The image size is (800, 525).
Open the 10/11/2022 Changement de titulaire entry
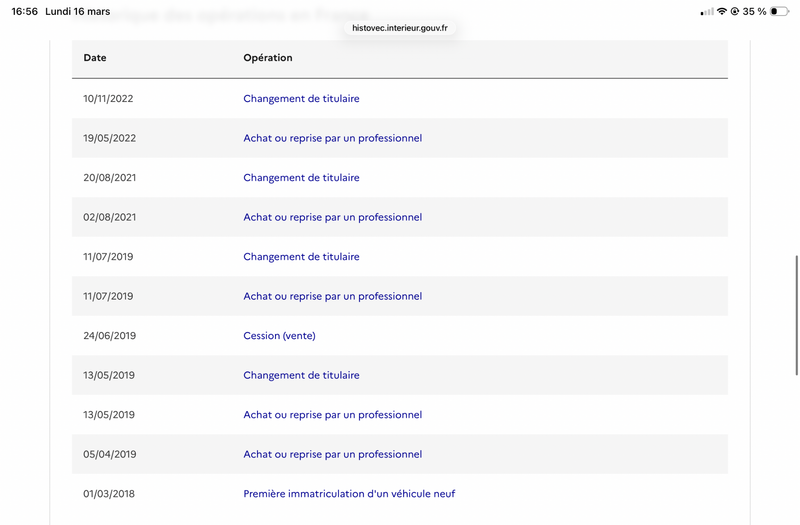(301, 98)
